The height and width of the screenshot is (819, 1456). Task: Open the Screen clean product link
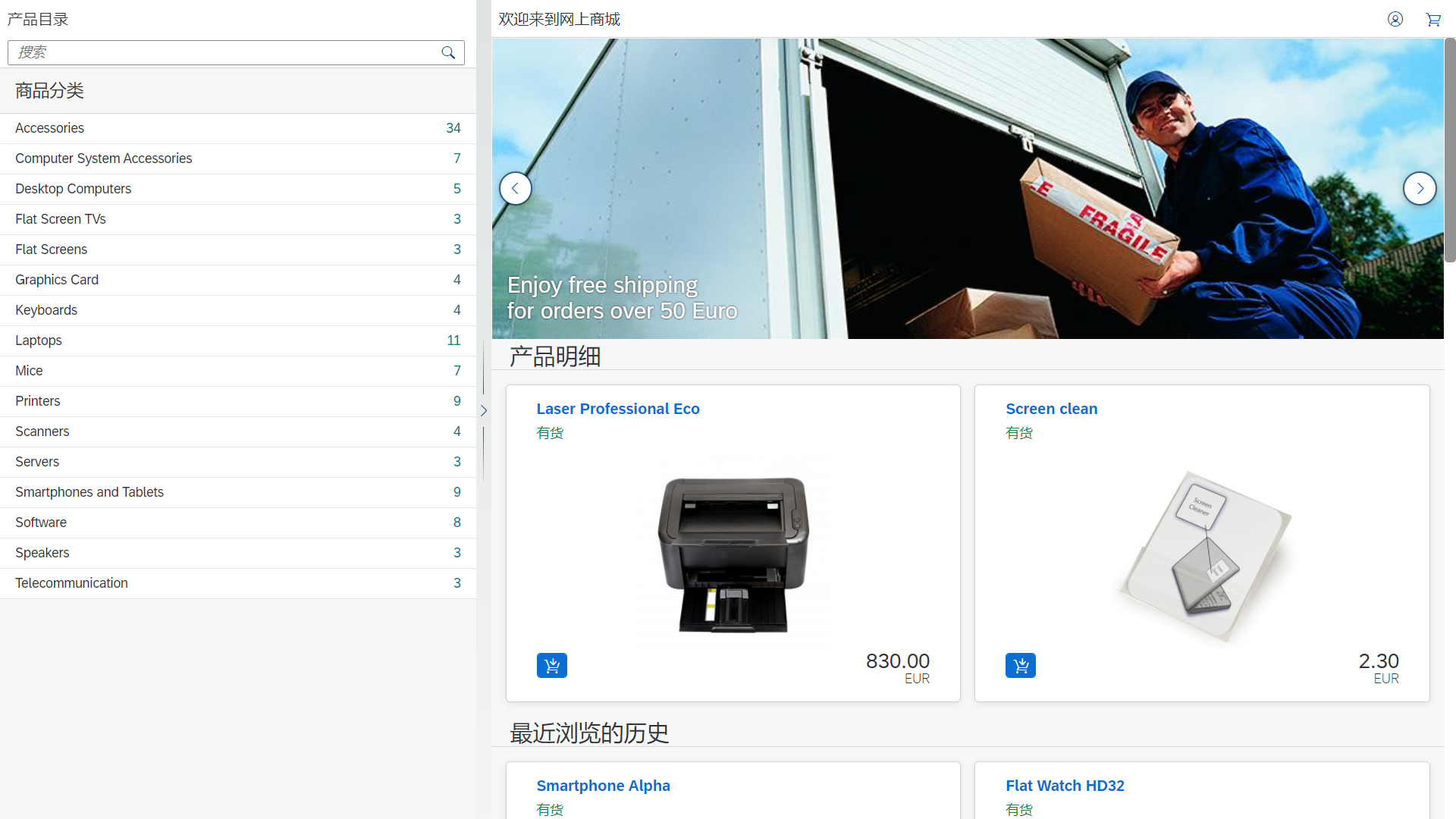coord(1051,409)
